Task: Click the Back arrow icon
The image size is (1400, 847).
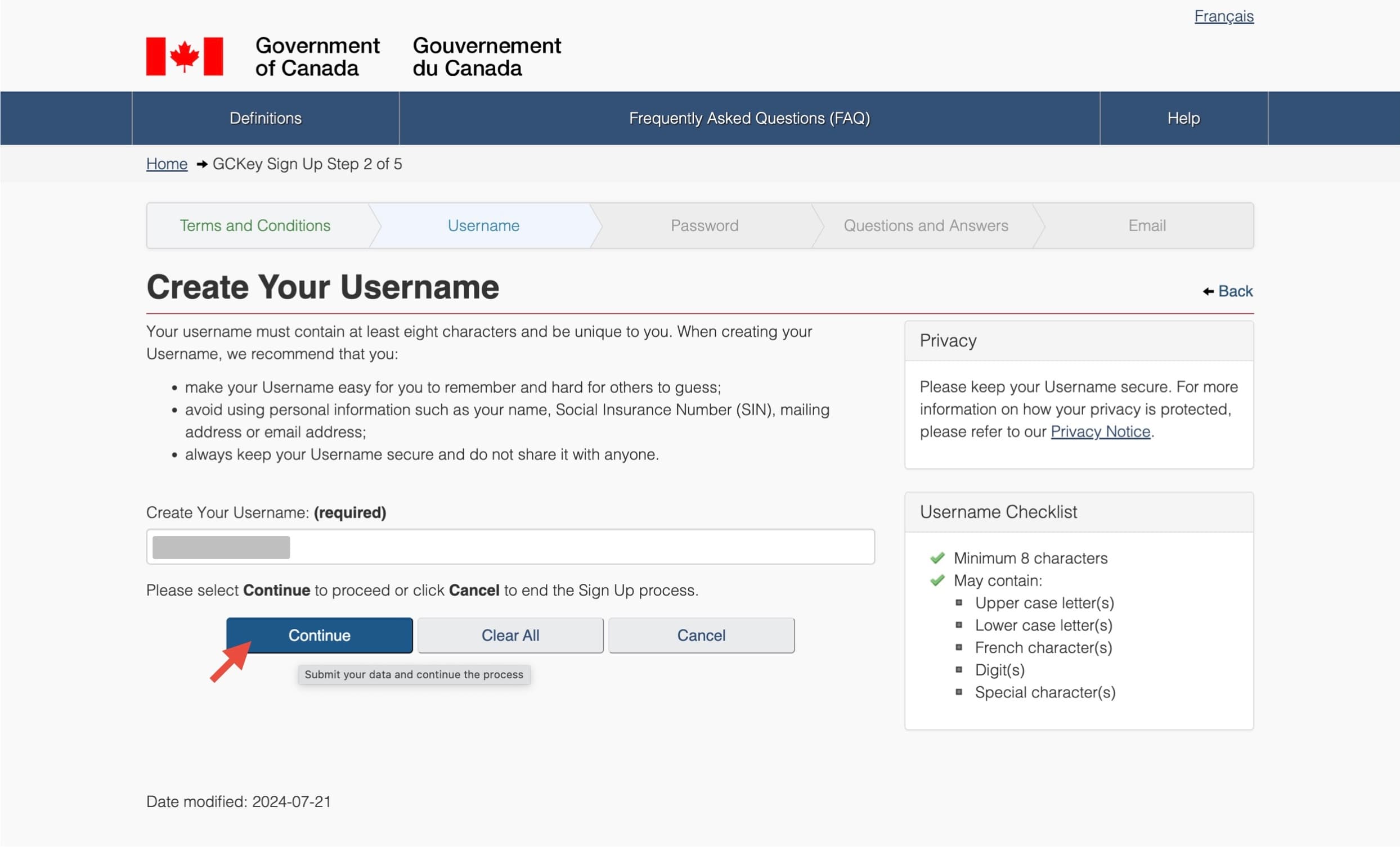Action: pyautogui.click(x=1208, y=291)
